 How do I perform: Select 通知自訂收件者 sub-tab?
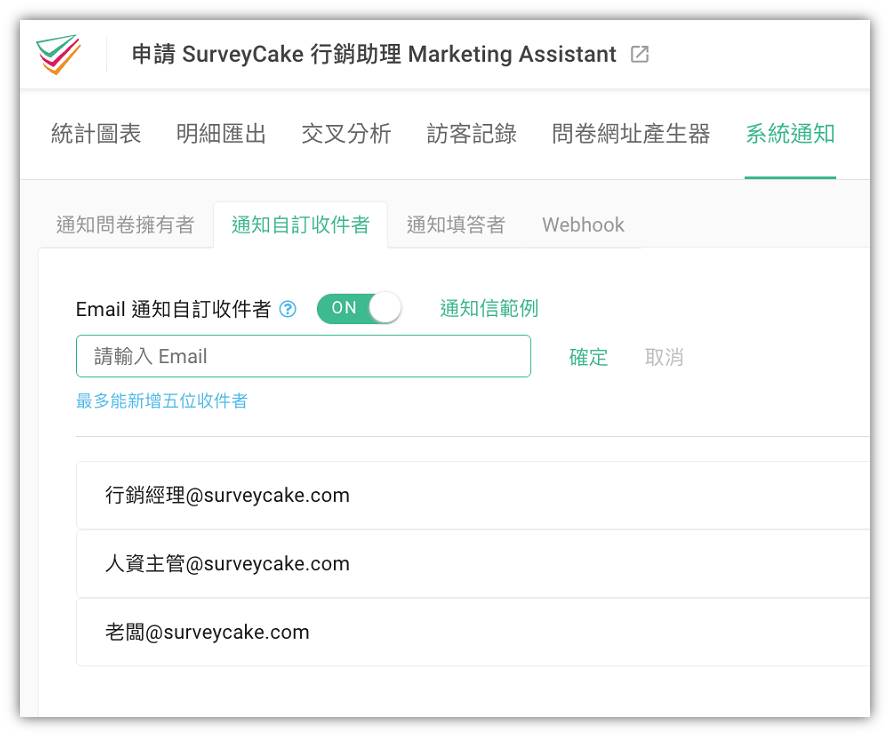301,225
